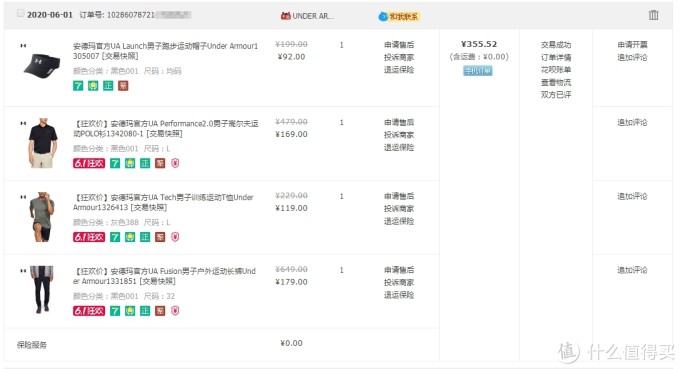
Task: Click 追加评论 in the Tech T-shirt row
Action: [632, 196]
